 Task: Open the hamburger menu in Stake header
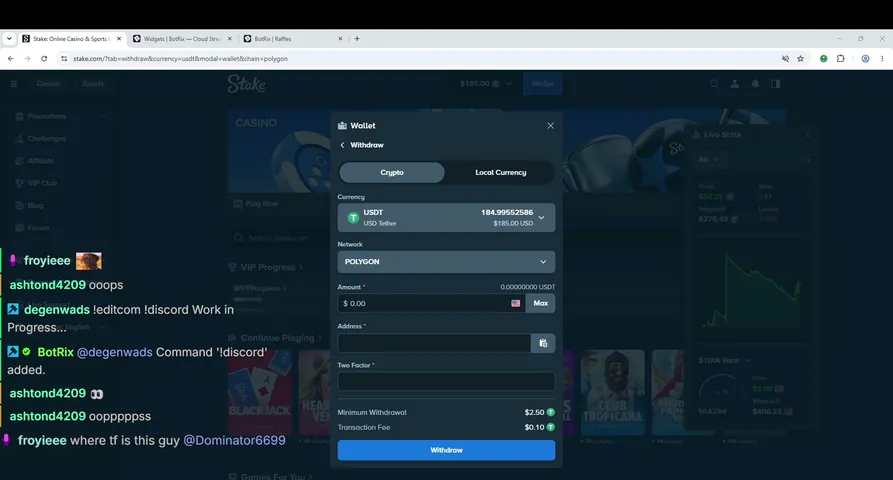[14, 84]
